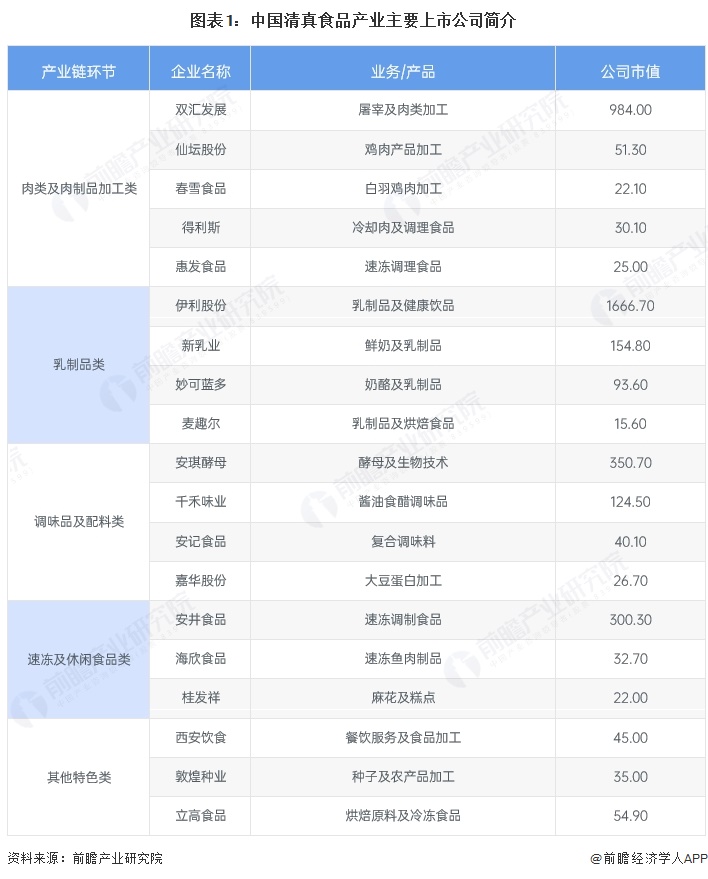Select the 安琪酵母 company cell
708x879 pixels.
pyautogui.click(x=200, y=463)
